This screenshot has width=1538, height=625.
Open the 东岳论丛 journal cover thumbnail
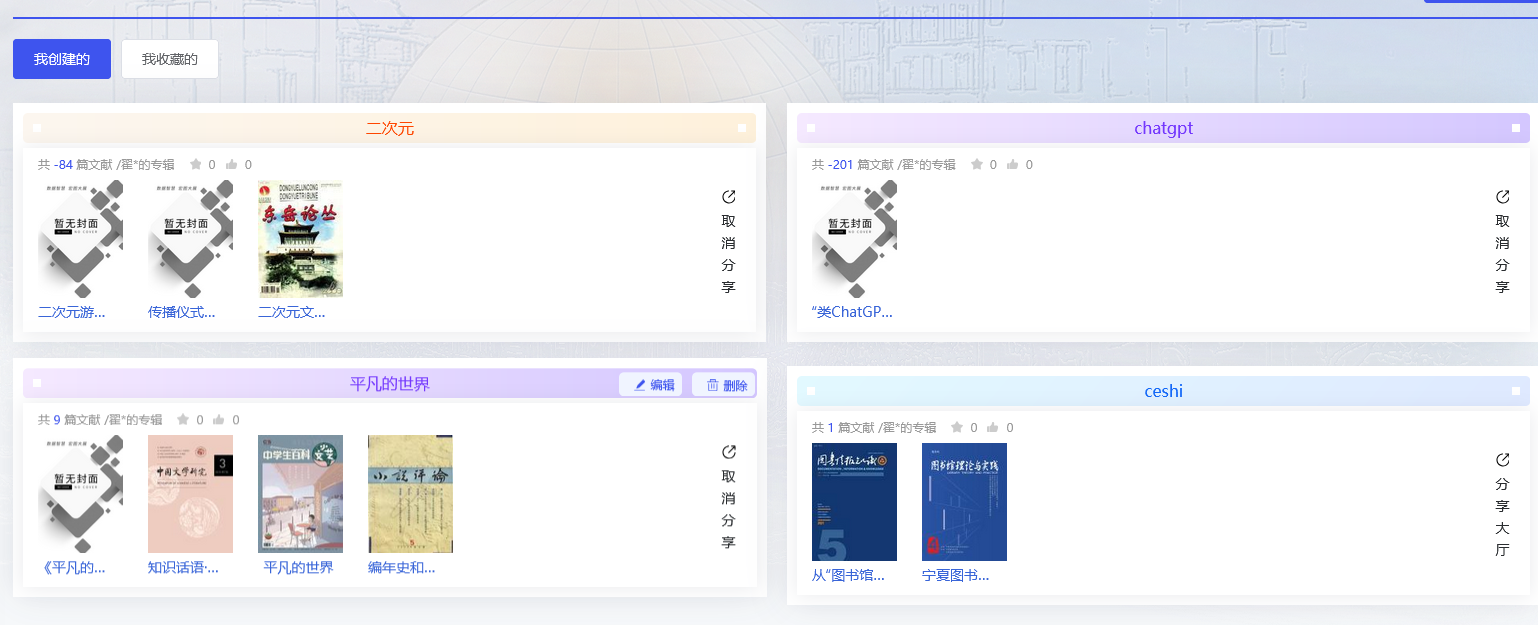coord(300,238)
